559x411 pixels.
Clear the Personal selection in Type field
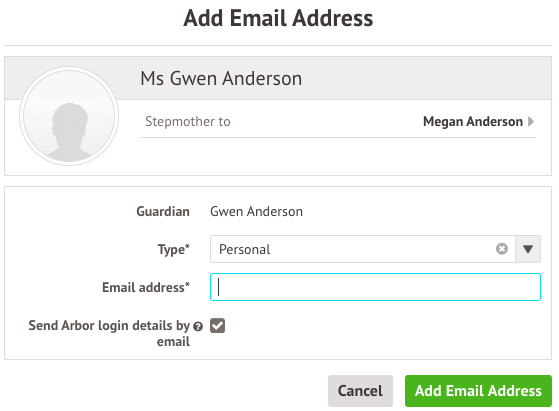click(502, 248)
